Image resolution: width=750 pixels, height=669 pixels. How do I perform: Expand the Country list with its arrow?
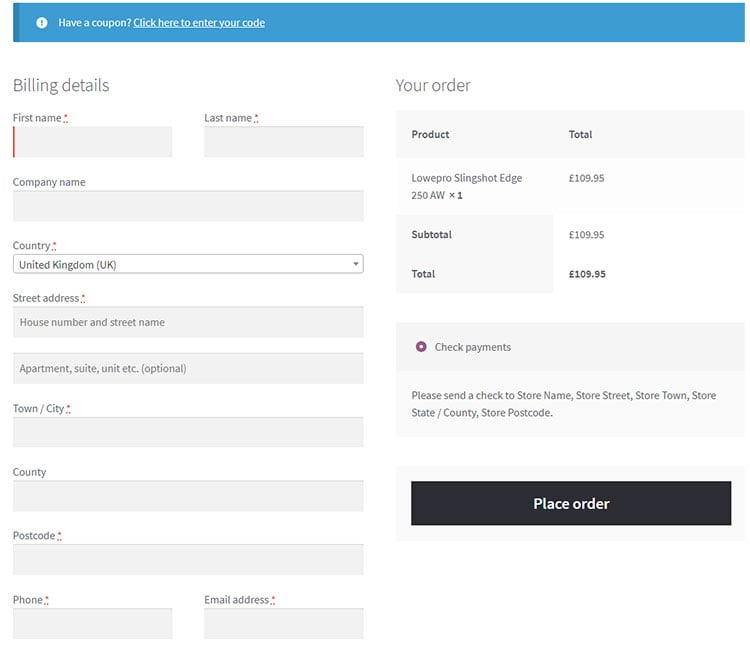[355, 264]
